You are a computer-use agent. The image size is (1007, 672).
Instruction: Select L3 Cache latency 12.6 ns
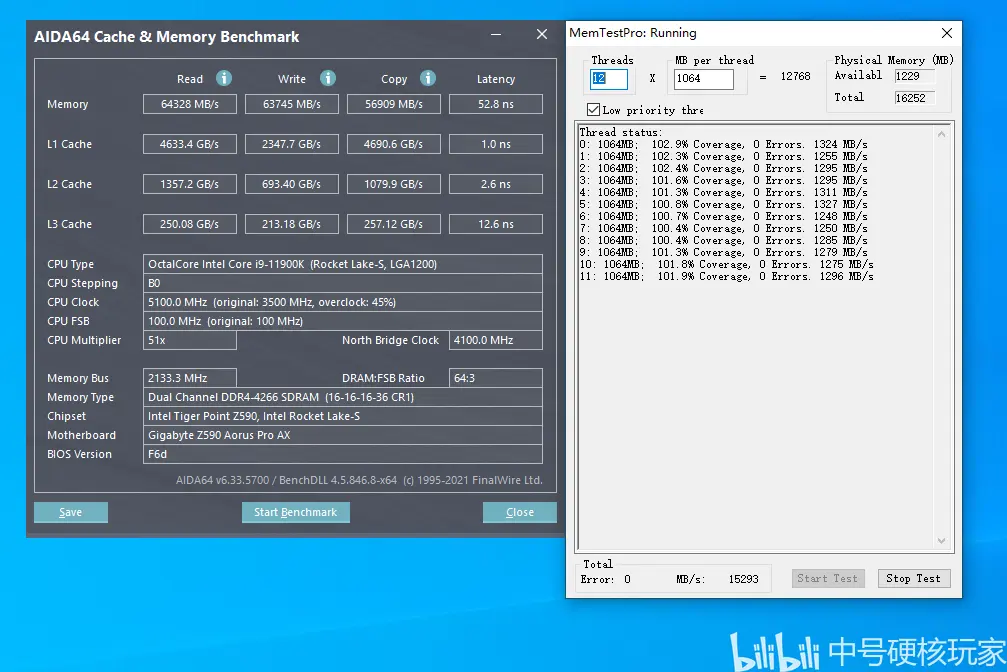(496, 224)
